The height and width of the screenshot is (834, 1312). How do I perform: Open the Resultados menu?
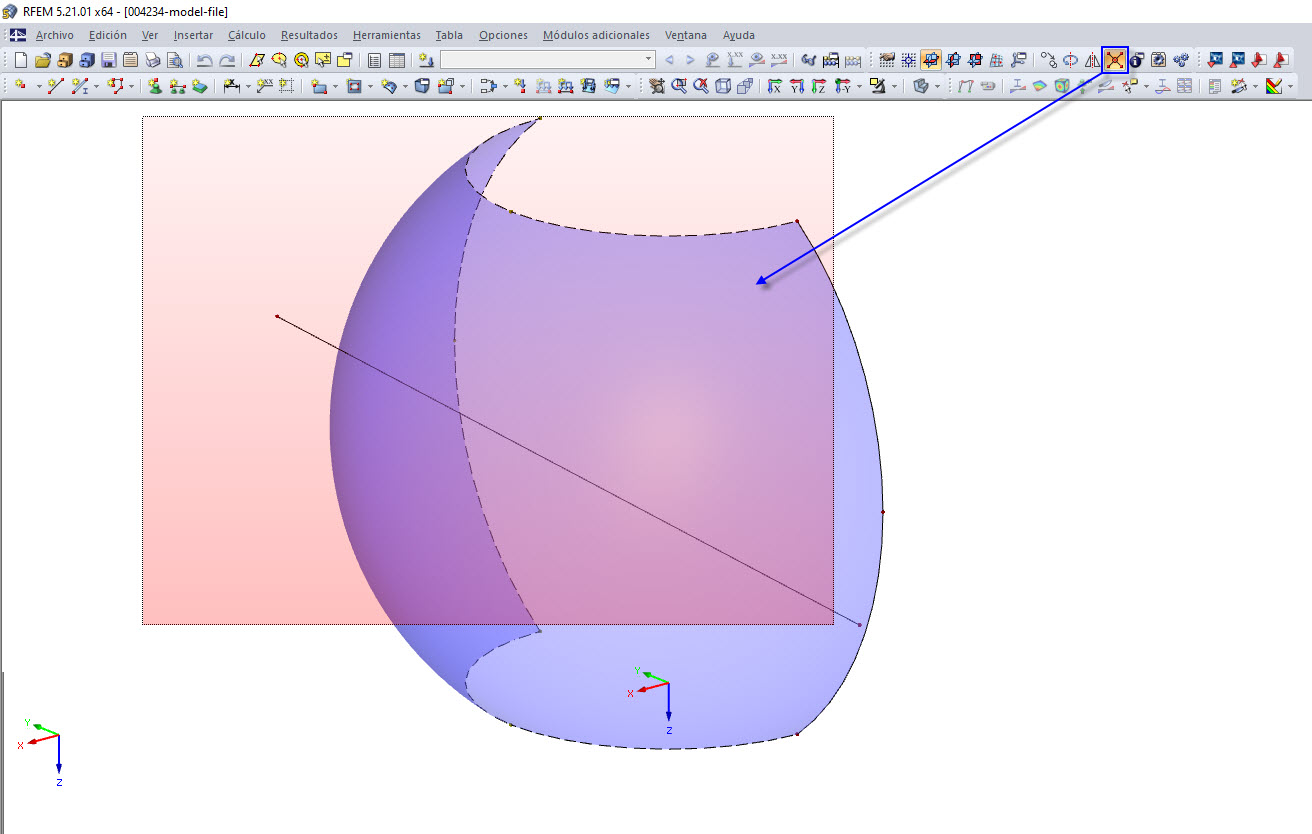[x=309, y=35]
